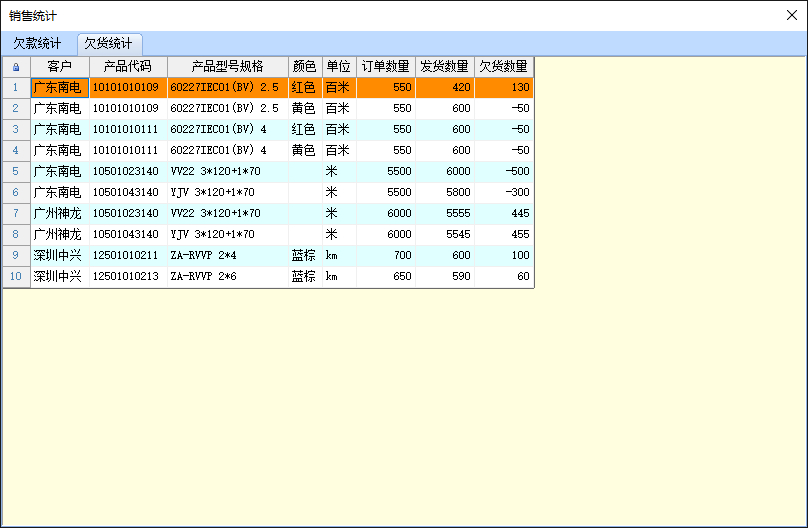This screenshot has height=528, width=808.
Task: Sort by the 客户 column header
Action: (60, 67)
